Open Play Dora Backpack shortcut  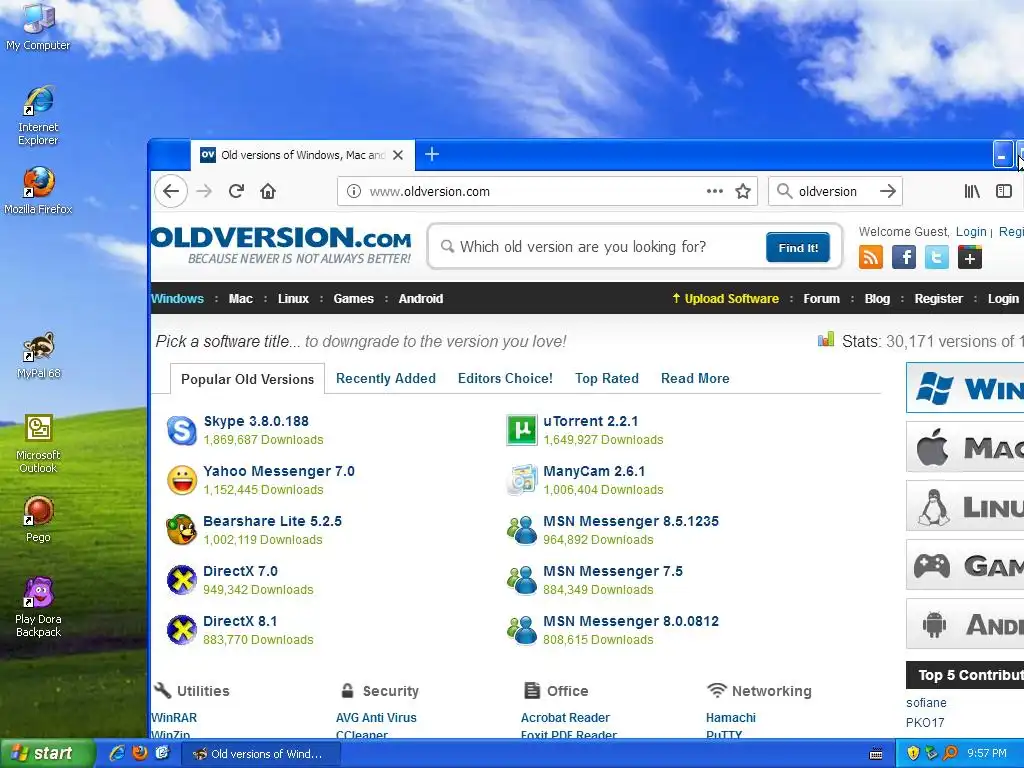click(38, 607)
